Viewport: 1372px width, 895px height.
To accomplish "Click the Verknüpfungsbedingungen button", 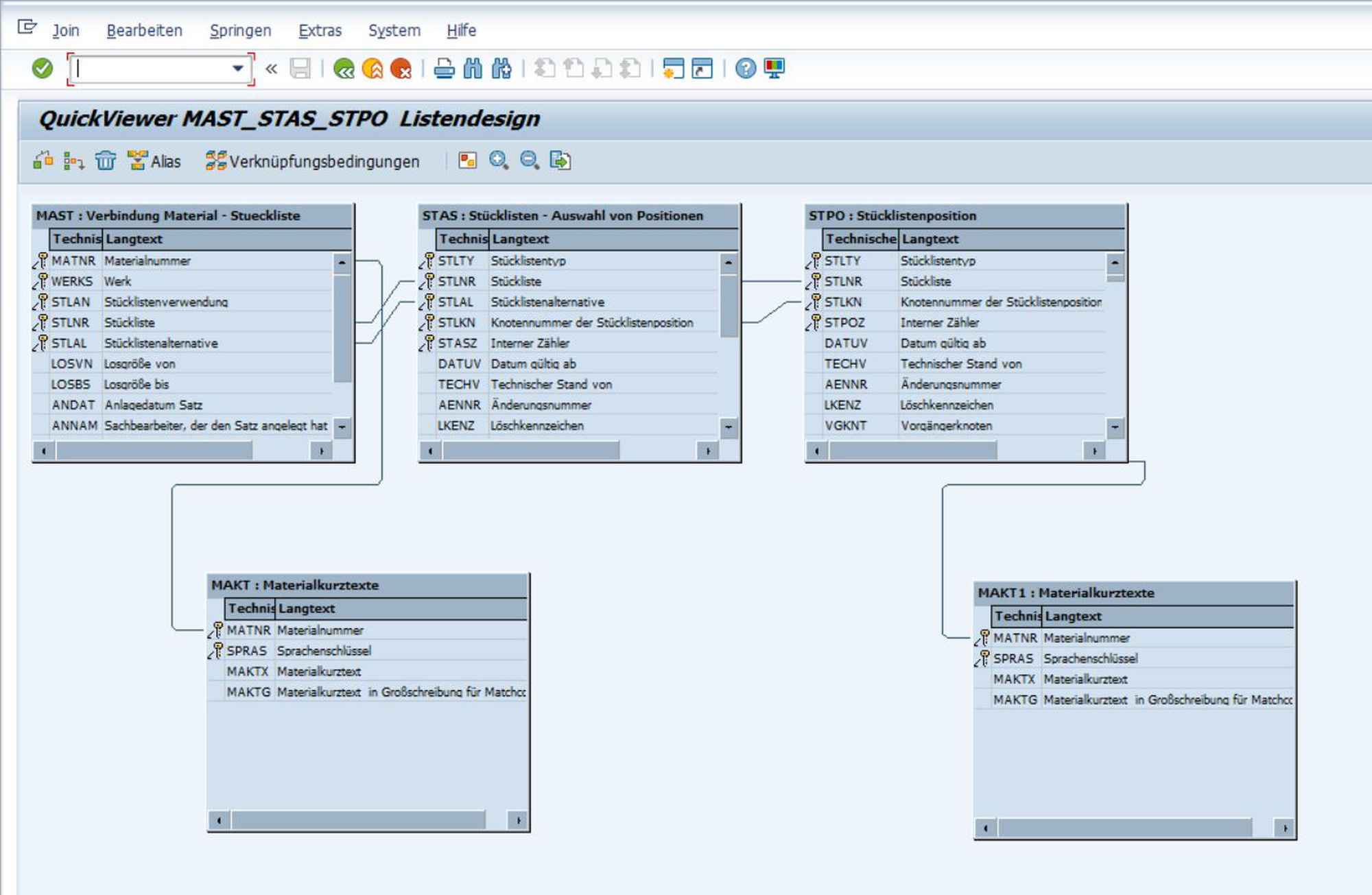I will tap(313, 161).
